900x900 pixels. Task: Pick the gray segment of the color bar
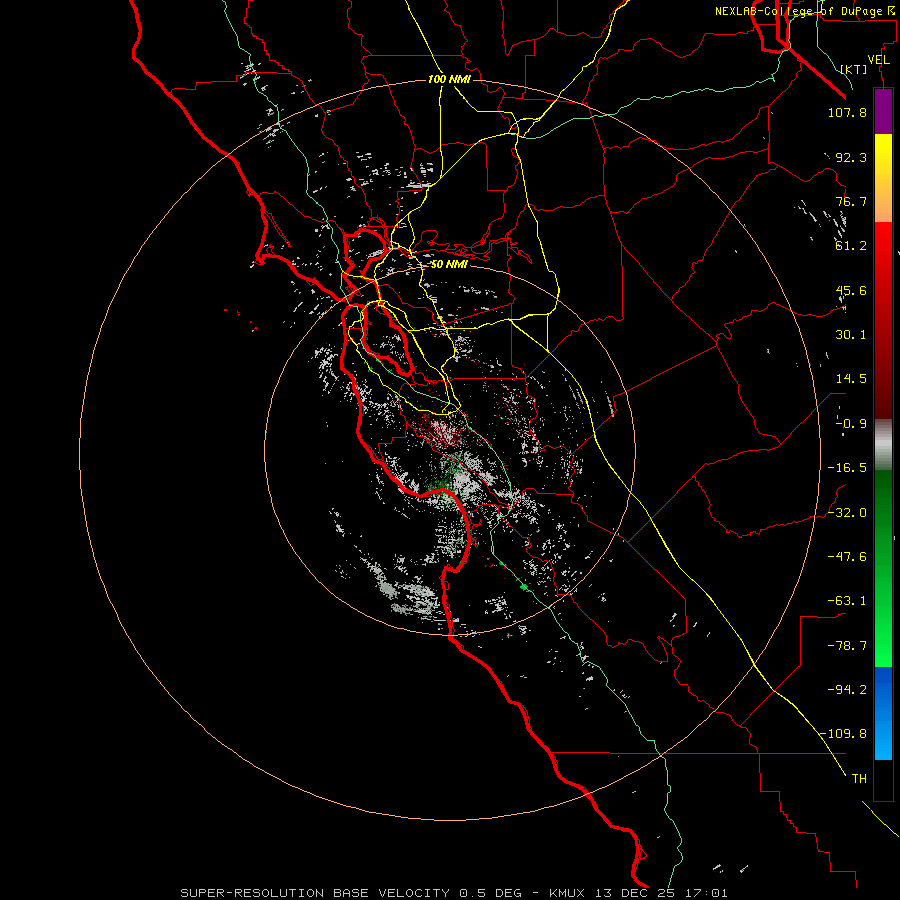(x=883, y=442)
